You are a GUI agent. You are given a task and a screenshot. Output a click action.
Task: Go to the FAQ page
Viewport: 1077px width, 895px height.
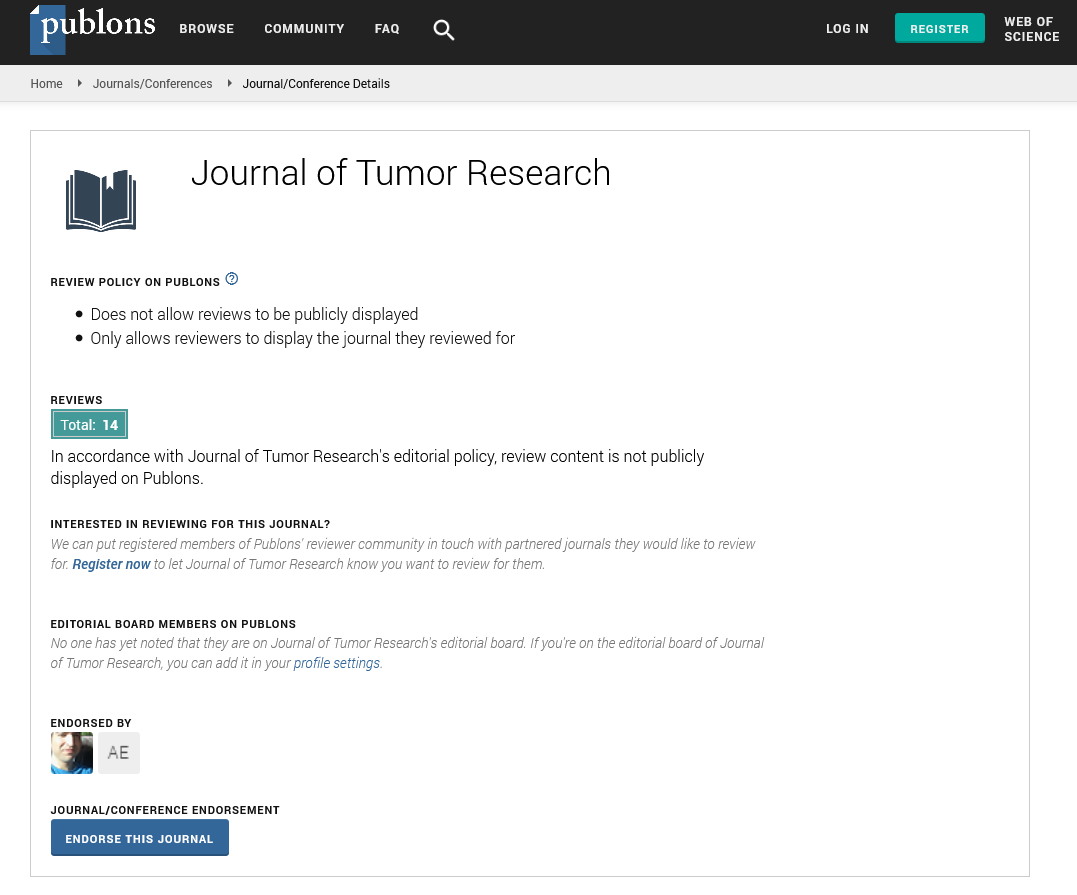[387, 29]
